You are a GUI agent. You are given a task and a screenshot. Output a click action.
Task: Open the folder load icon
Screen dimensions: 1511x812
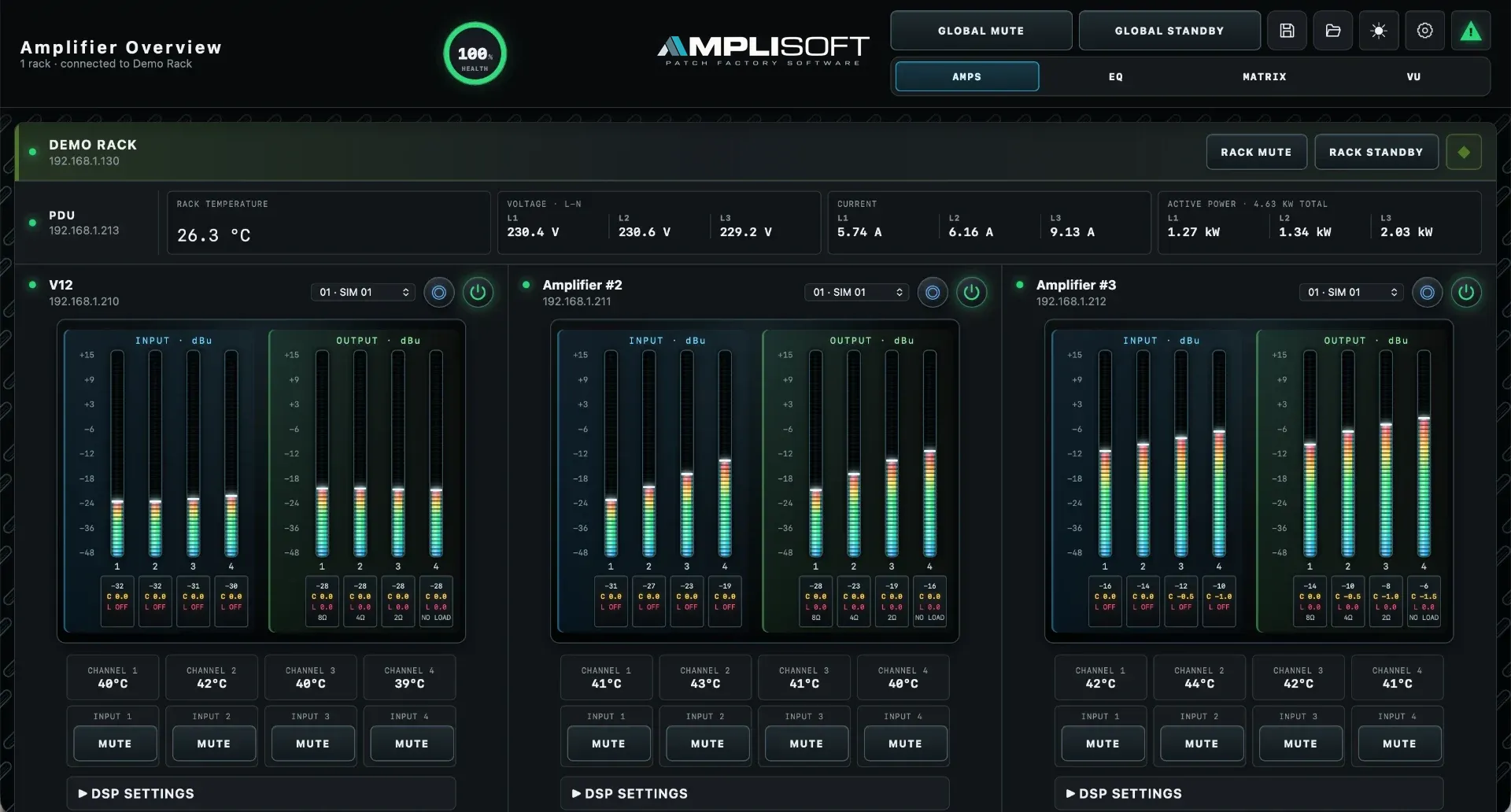click(x=1333, y=31)
